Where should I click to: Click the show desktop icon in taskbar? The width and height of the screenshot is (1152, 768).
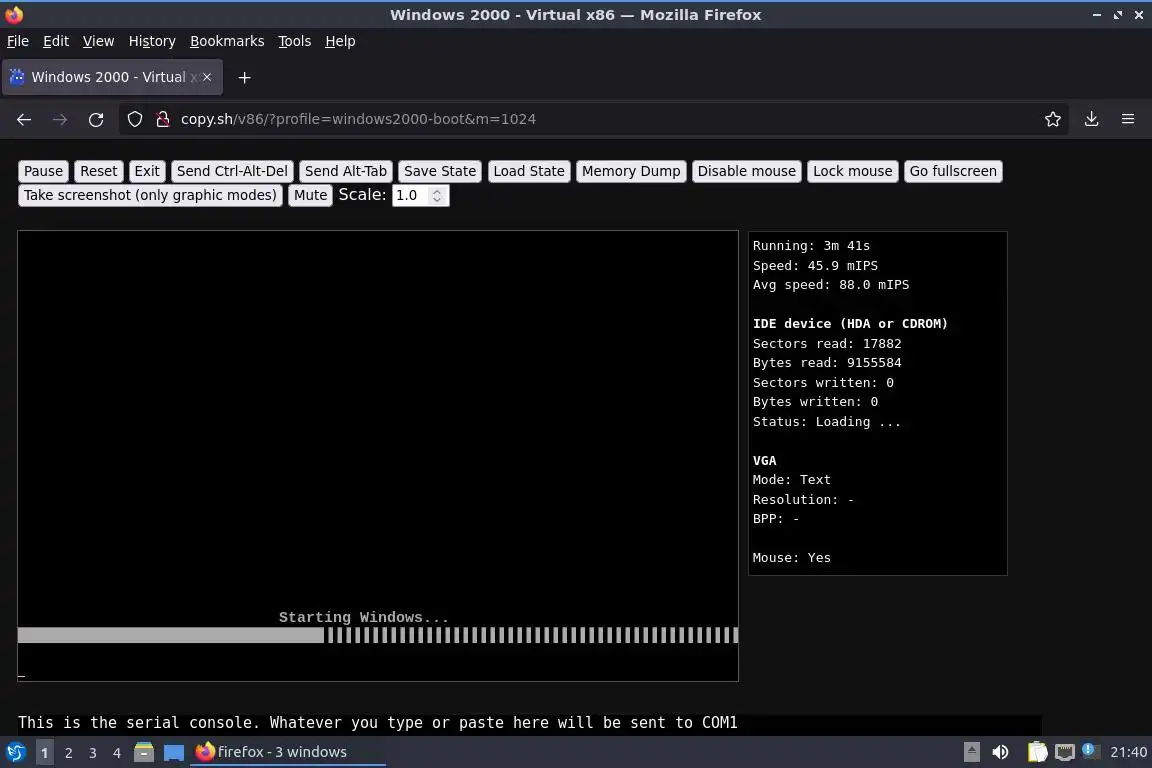pyautogui.click(x=173, y=752)
